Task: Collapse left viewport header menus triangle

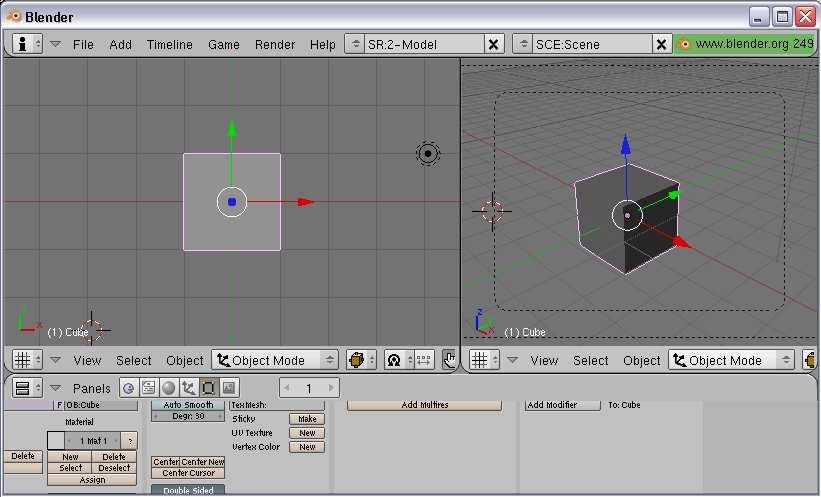Action: [56, 360]
